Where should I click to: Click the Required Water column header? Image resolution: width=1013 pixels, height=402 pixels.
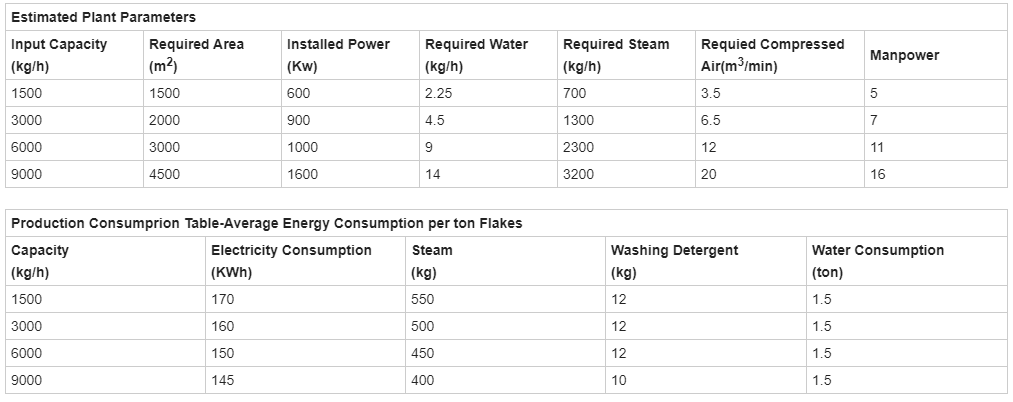[x=488, y=55]
